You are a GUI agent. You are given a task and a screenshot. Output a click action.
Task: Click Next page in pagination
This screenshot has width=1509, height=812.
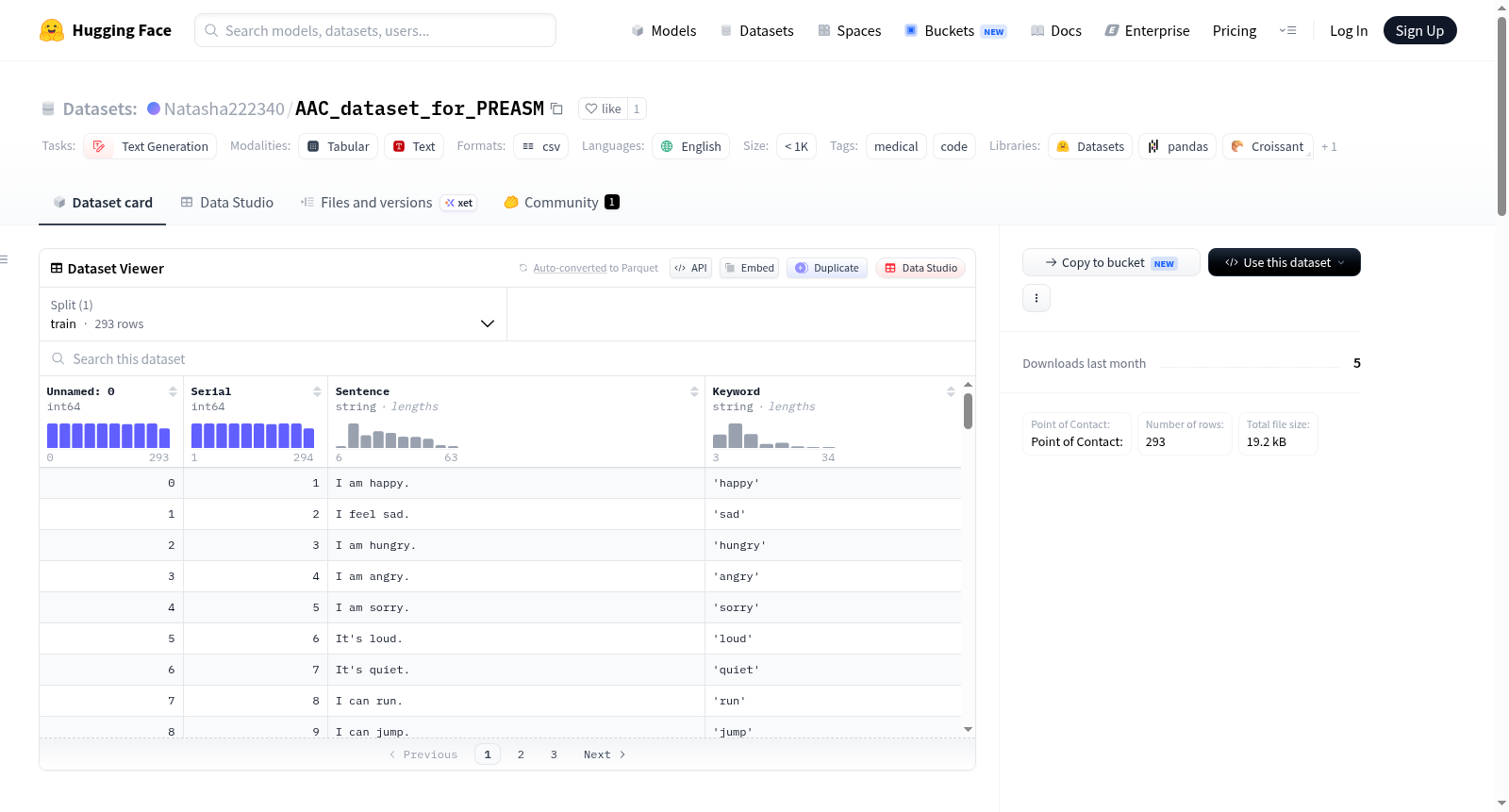pyautogui.click(x=605, y=754)
